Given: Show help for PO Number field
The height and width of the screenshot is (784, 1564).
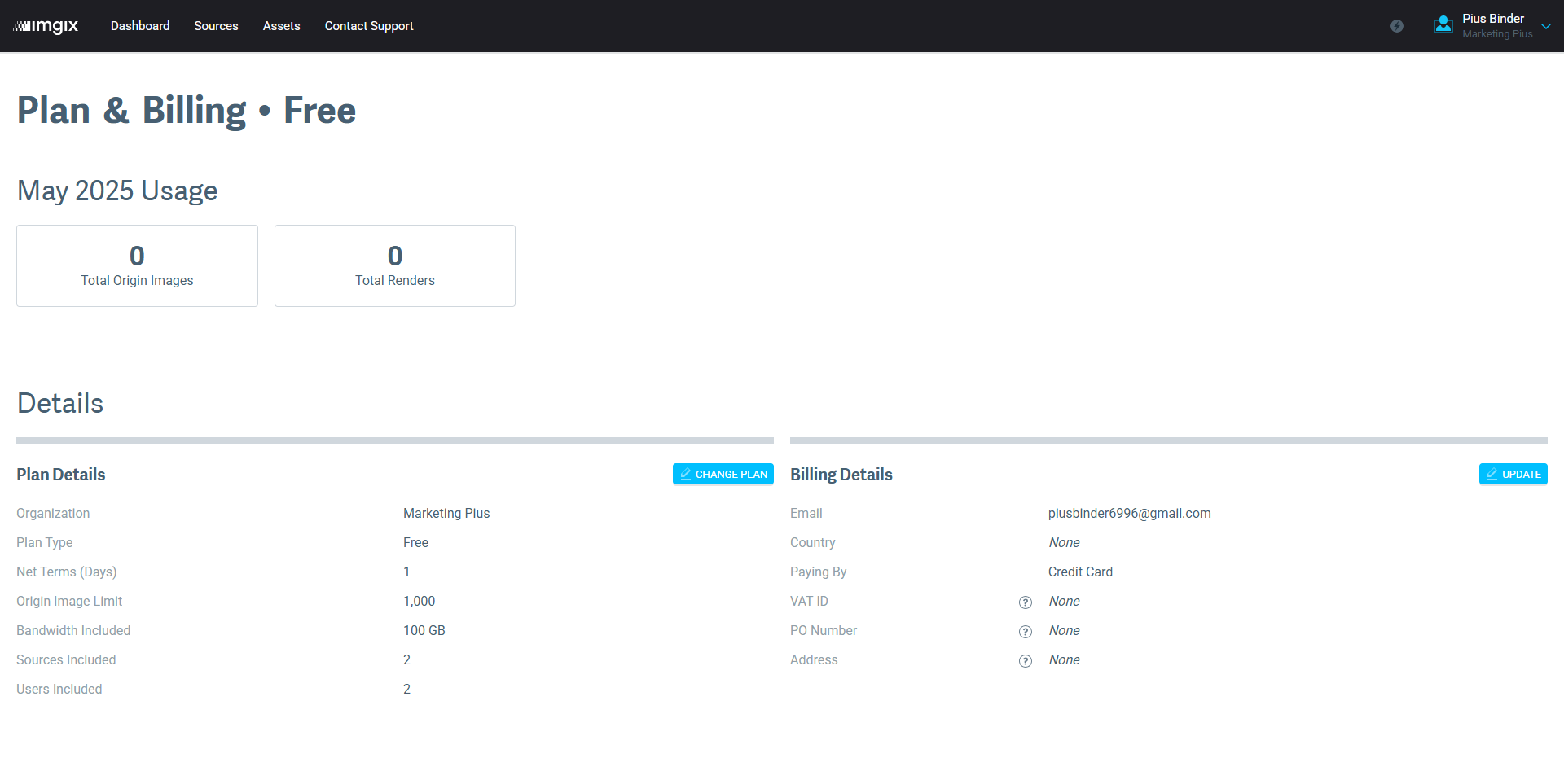Looking at the screenshot, I should pyautogui.click(x=1026, y=632).
